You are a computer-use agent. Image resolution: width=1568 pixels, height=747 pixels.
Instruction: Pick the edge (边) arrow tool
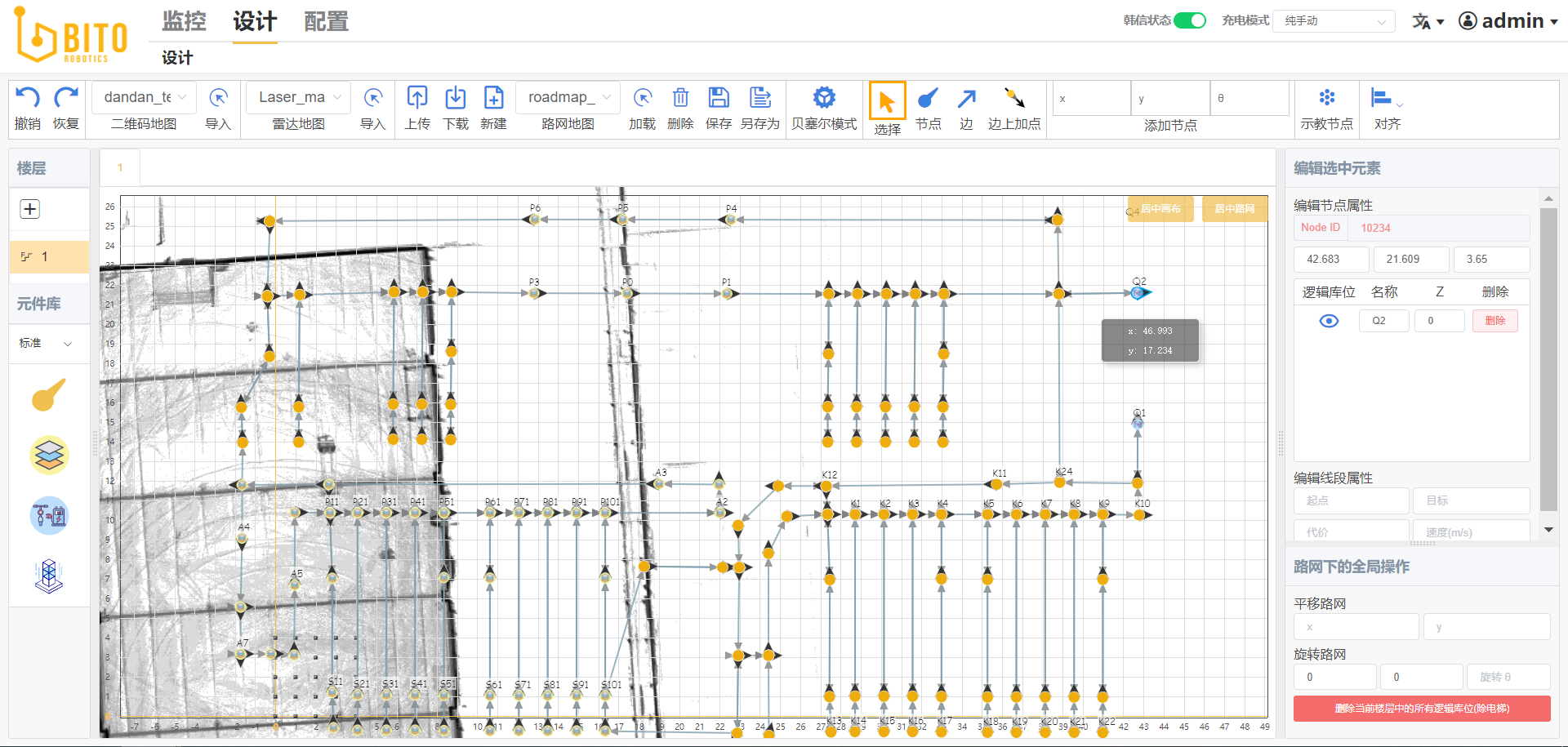[967, 99]
